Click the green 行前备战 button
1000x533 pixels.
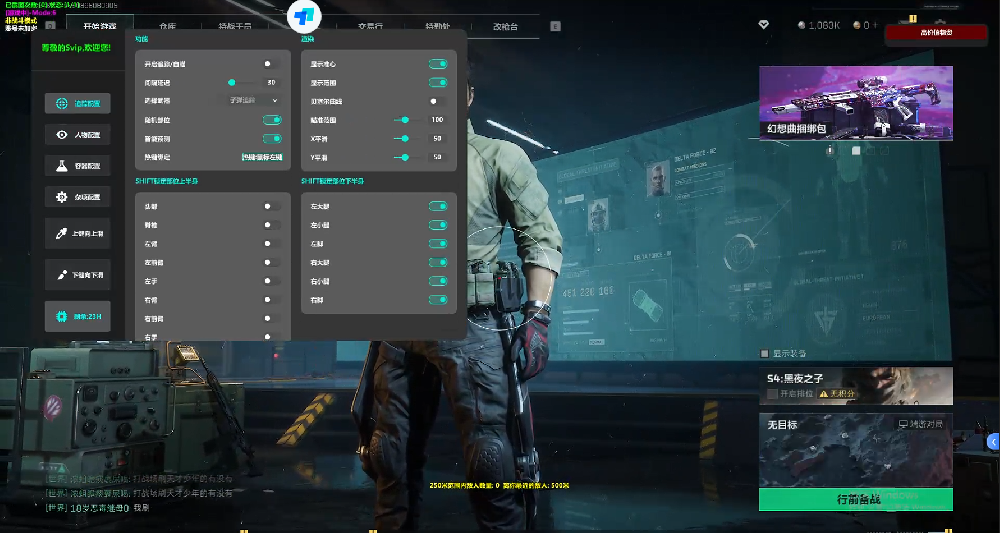pyautogui.click(x=856, y=499)
